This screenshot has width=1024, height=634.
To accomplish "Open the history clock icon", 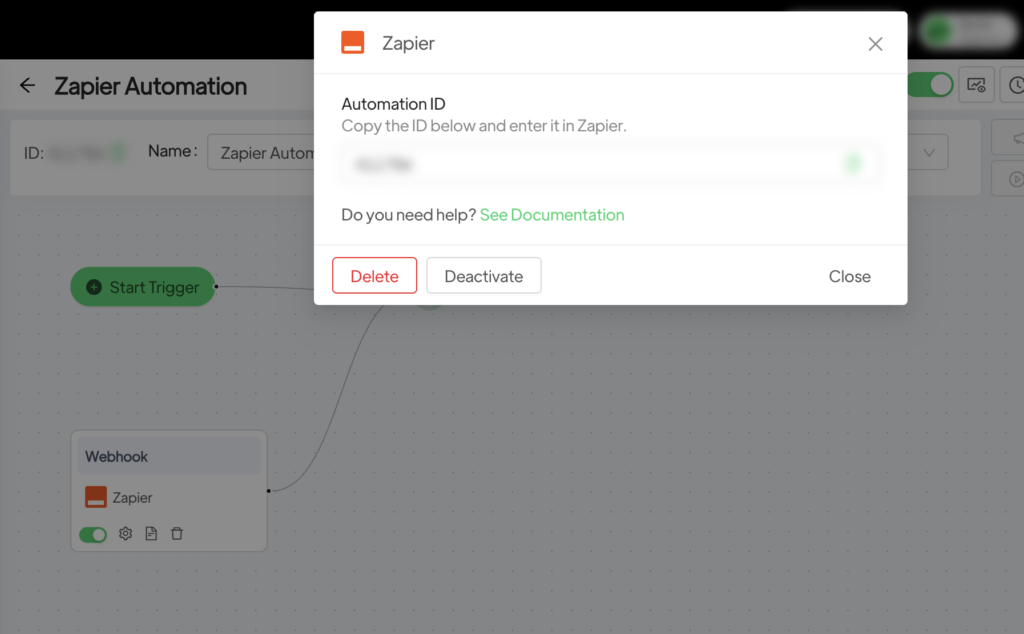I will click(x=1014, y=86).
